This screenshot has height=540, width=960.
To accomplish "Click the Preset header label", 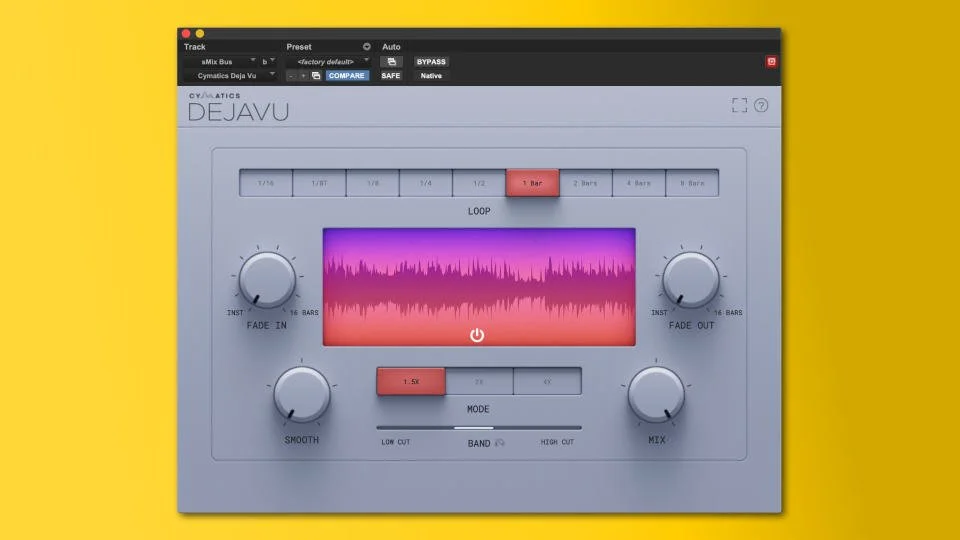I will pos(299,47).
